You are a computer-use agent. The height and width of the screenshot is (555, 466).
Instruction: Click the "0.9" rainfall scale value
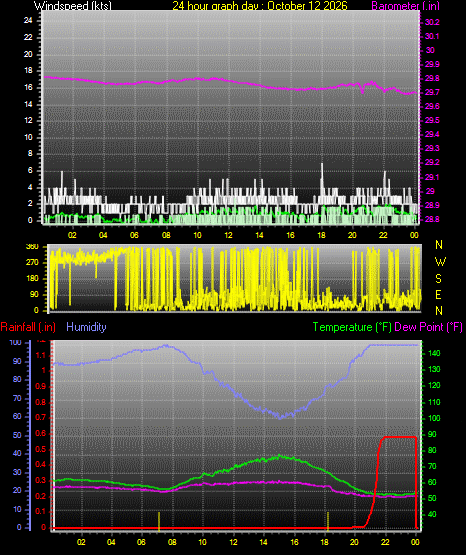41,386
